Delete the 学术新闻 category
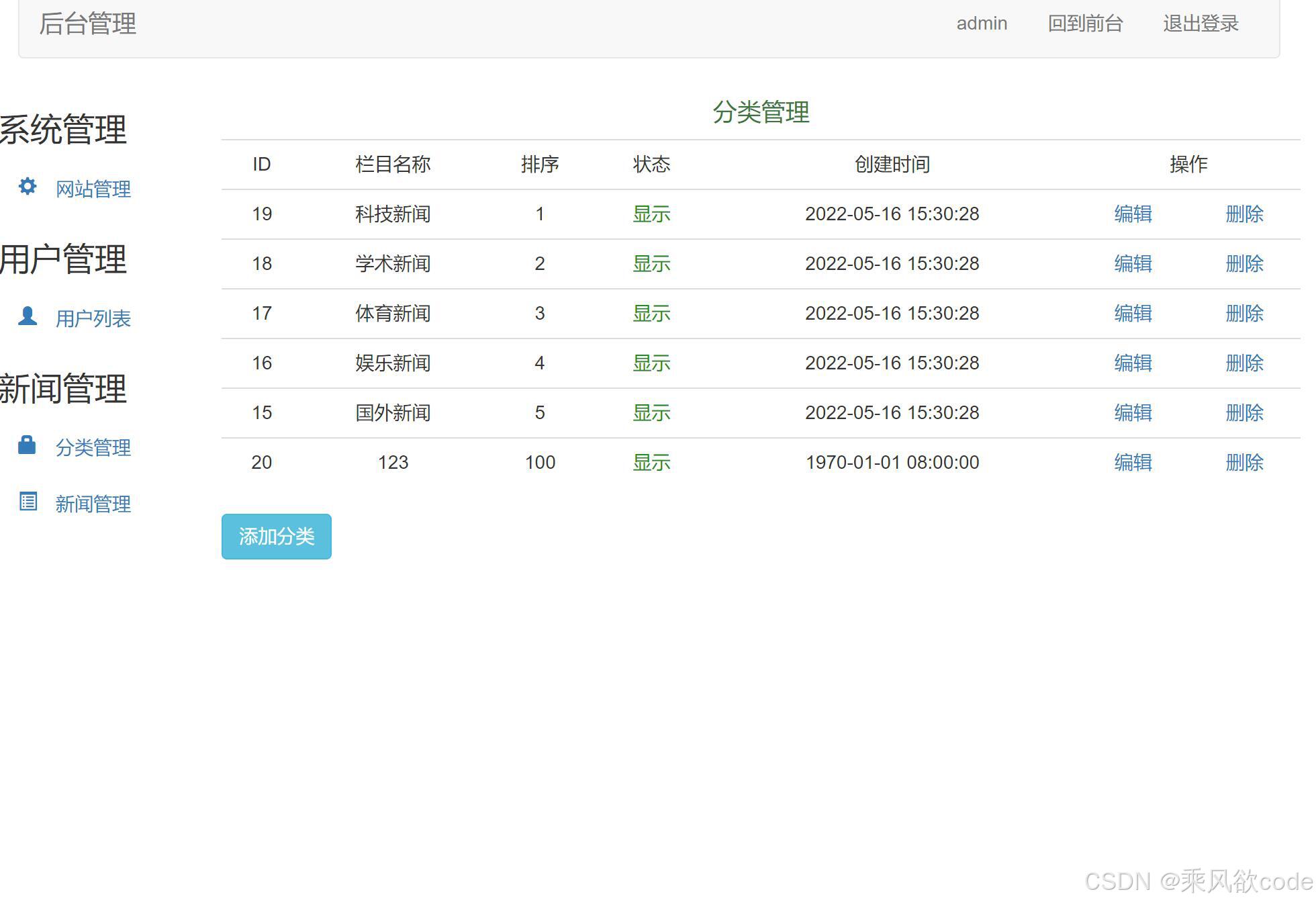Screen dimensions: 1316x904 pyautogui.click(x=1244, y=264)
